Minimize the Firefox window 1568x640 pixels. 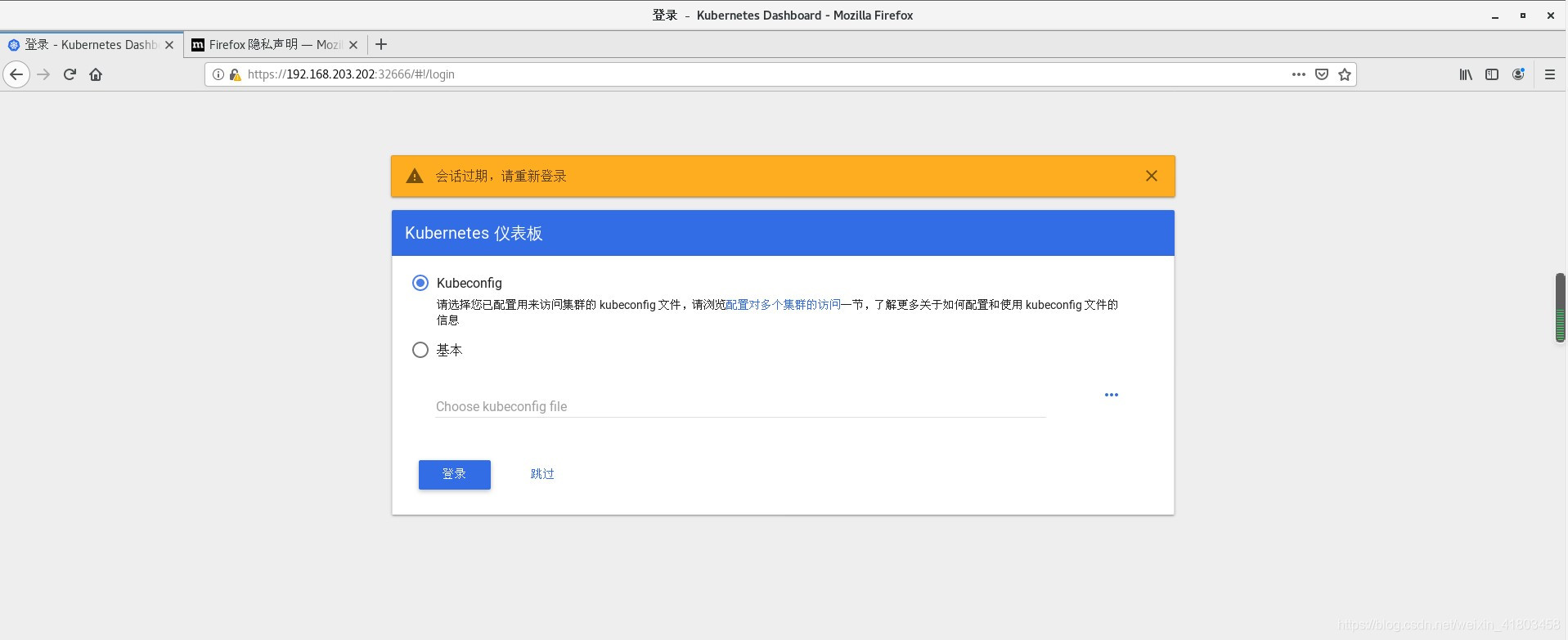pos(1495,16)
